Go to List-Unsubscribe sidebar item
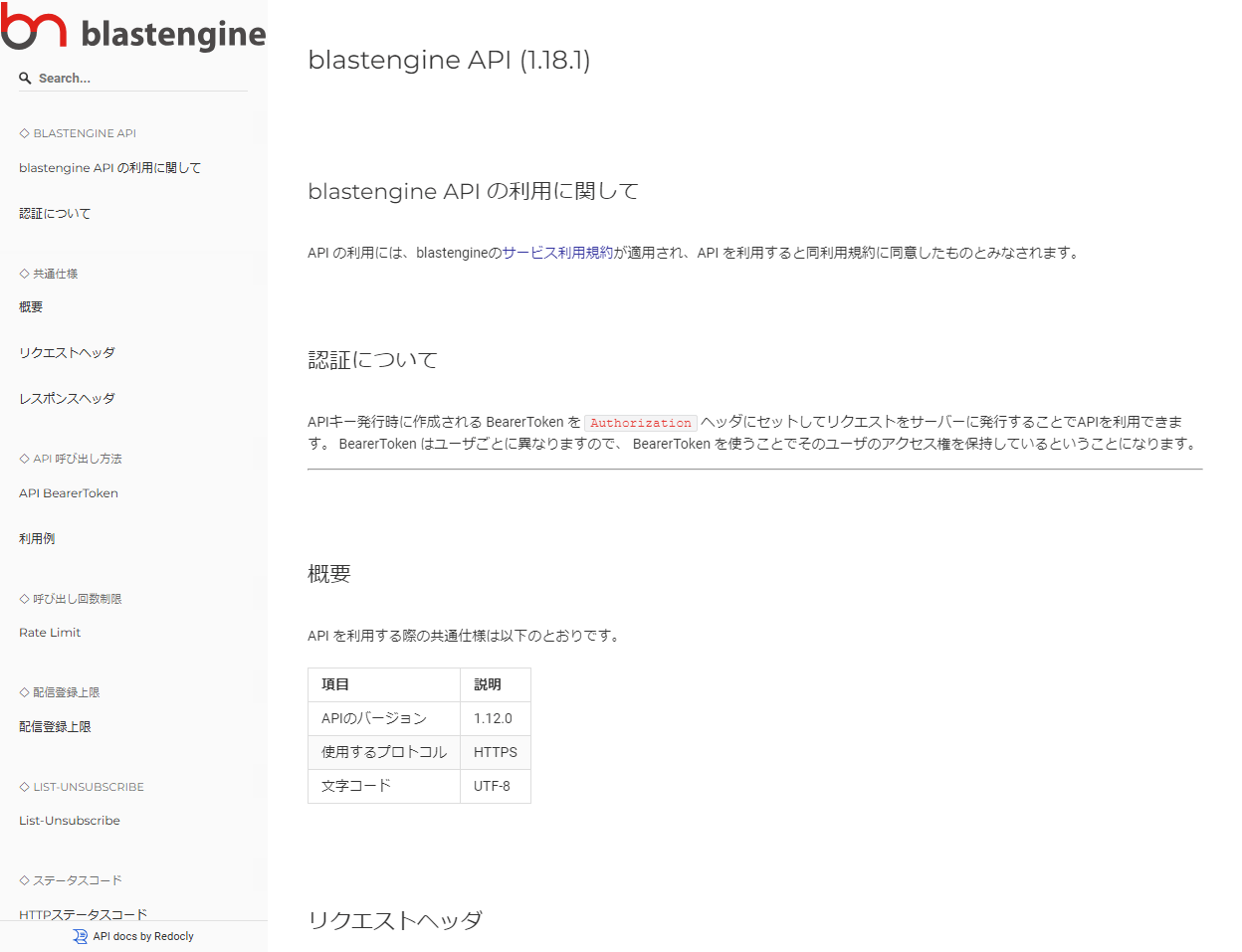 click(x=70, y=821)
